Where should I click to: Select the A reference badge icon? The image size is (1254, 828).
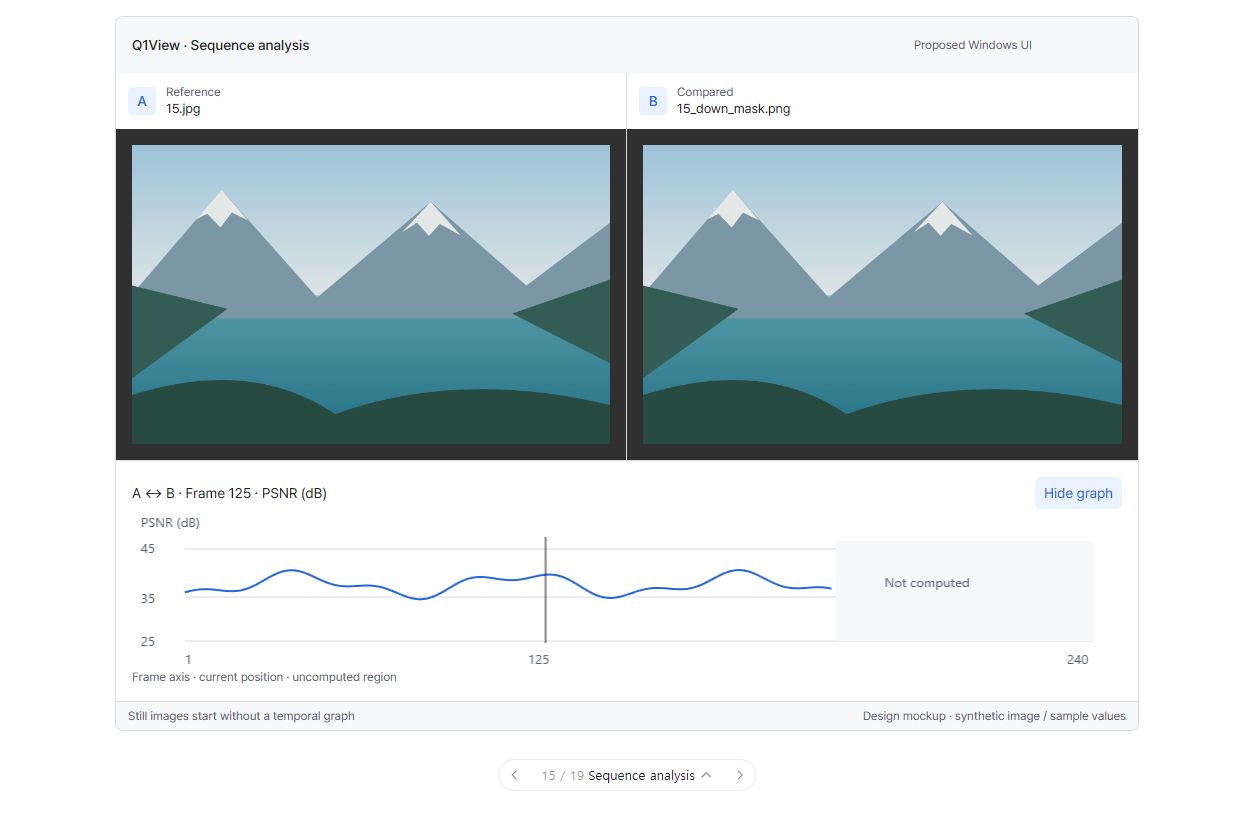pos(142,101)
